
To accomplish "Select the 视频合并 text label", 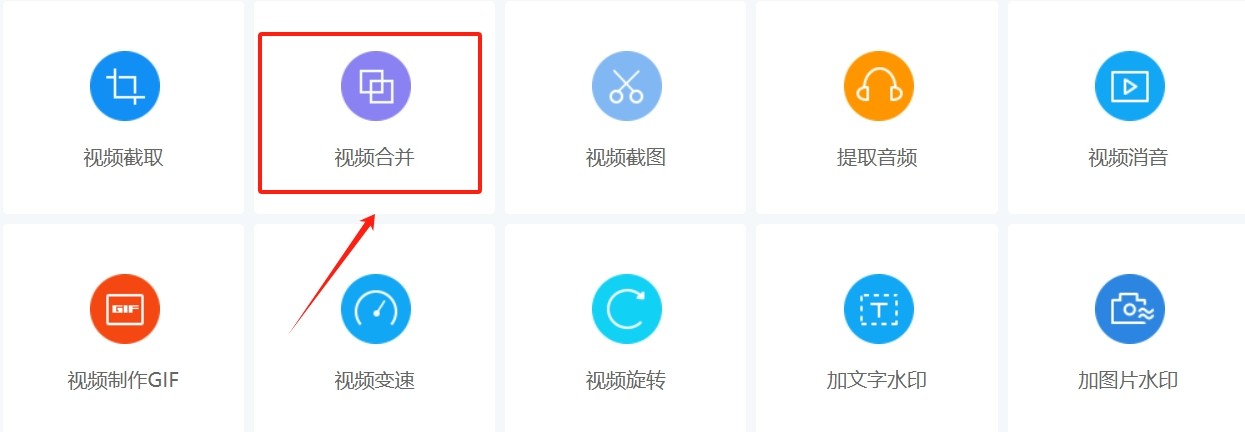I will (374, 157).
